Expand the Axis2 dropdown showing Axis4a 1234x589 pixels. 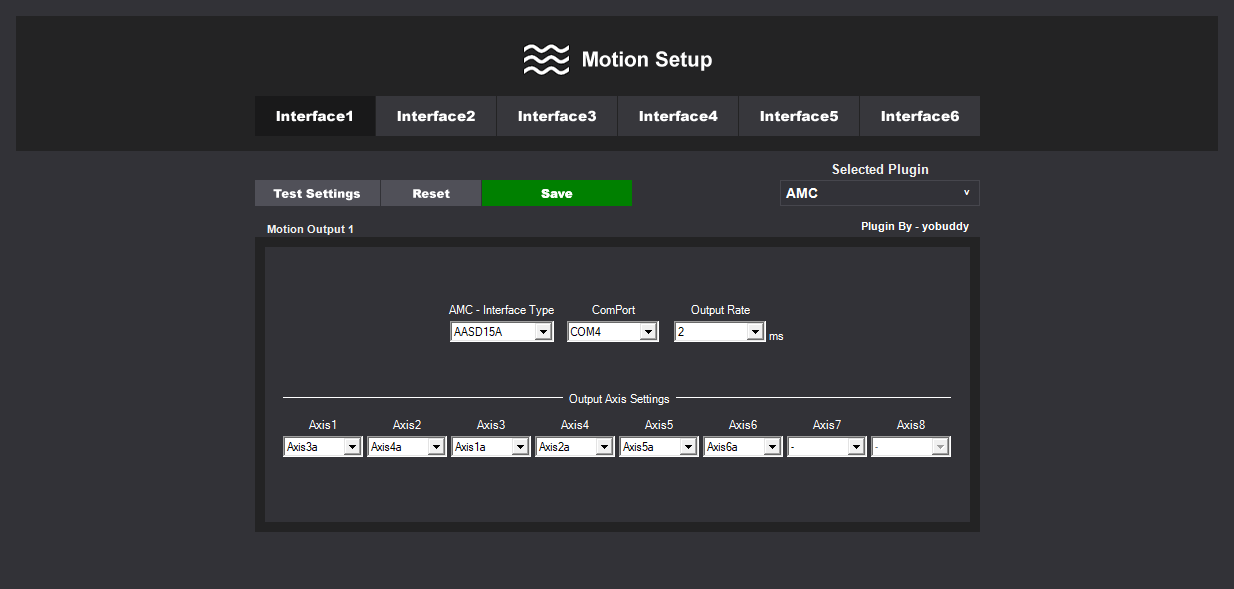pos(407,447)
